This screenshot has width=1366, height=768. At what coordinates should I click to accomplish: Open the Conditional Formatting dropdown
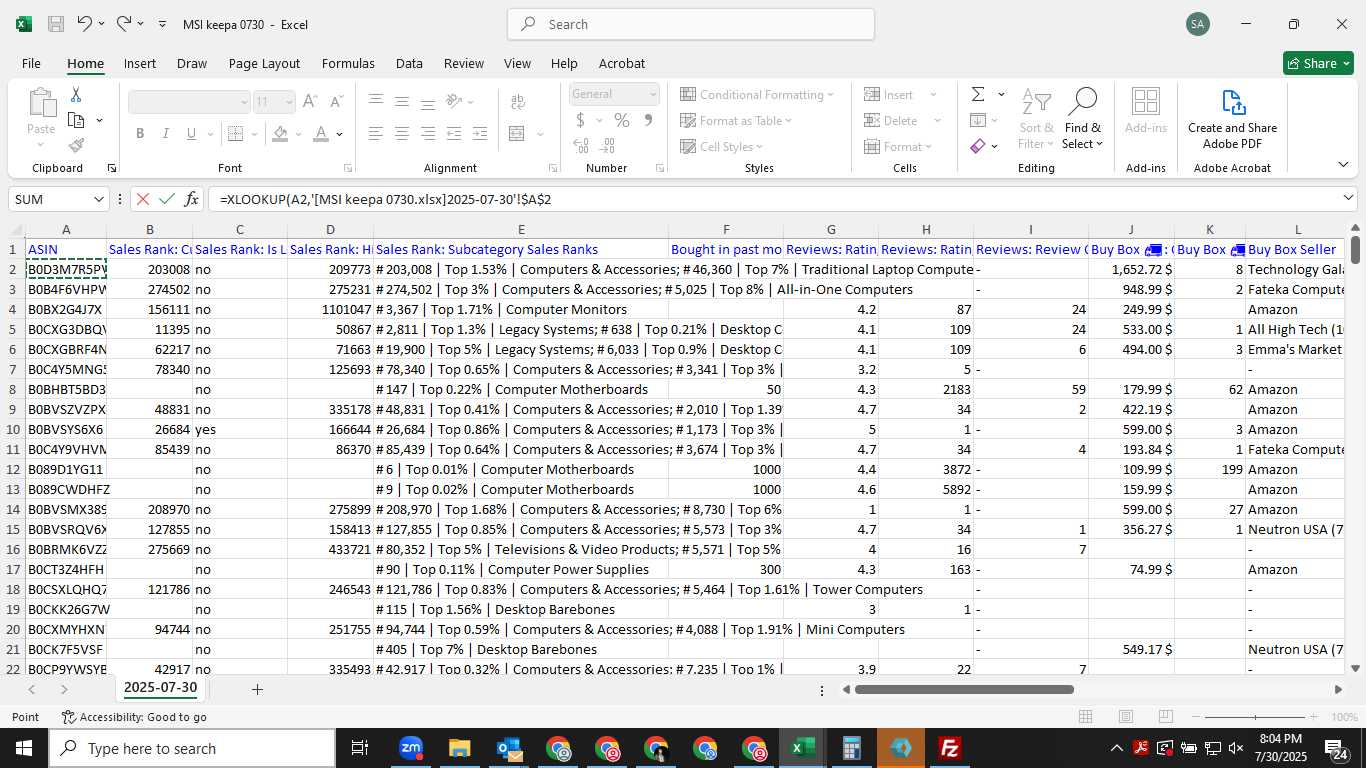click(x=757, y=94)
